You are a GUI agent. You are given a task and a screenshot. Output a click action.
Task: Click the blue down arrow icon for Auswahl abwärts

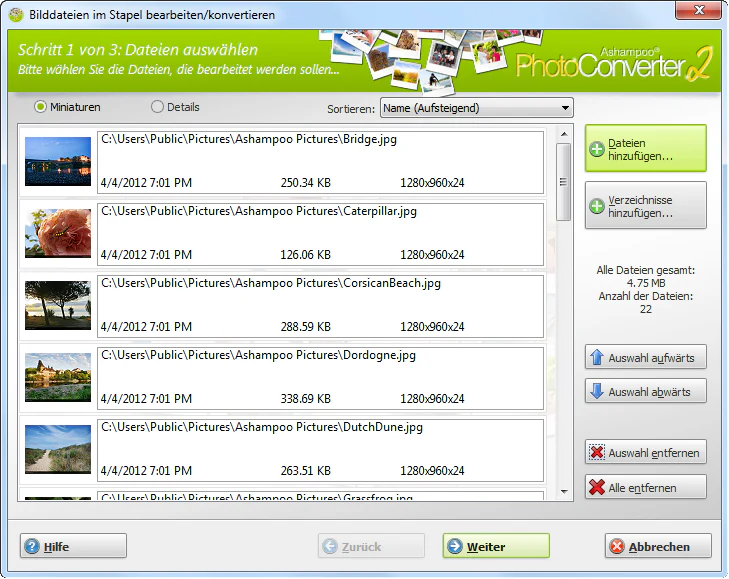point(596,391)
